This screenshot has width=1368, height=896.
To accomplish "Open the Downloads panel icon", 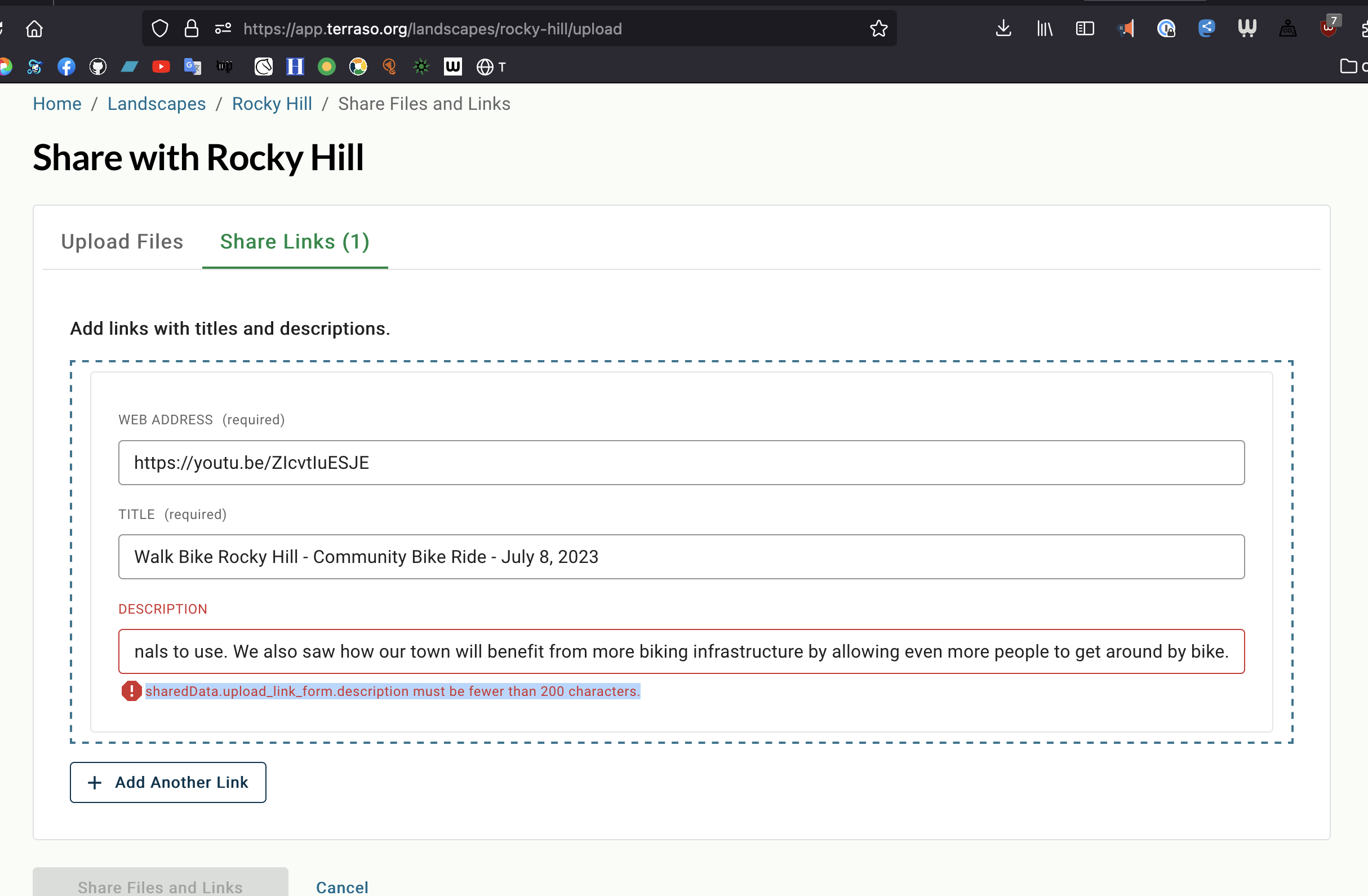I will point(1003,28).
